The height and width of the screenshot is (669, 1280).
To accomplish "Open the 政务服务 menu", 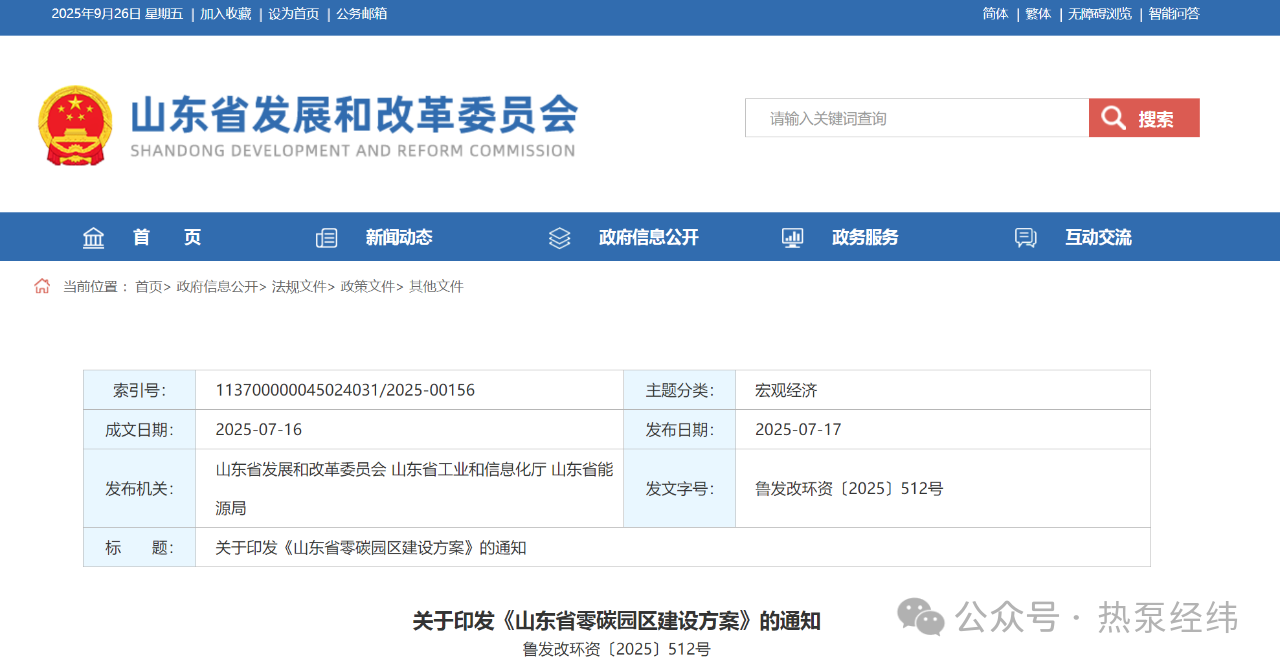I will 865,238.
